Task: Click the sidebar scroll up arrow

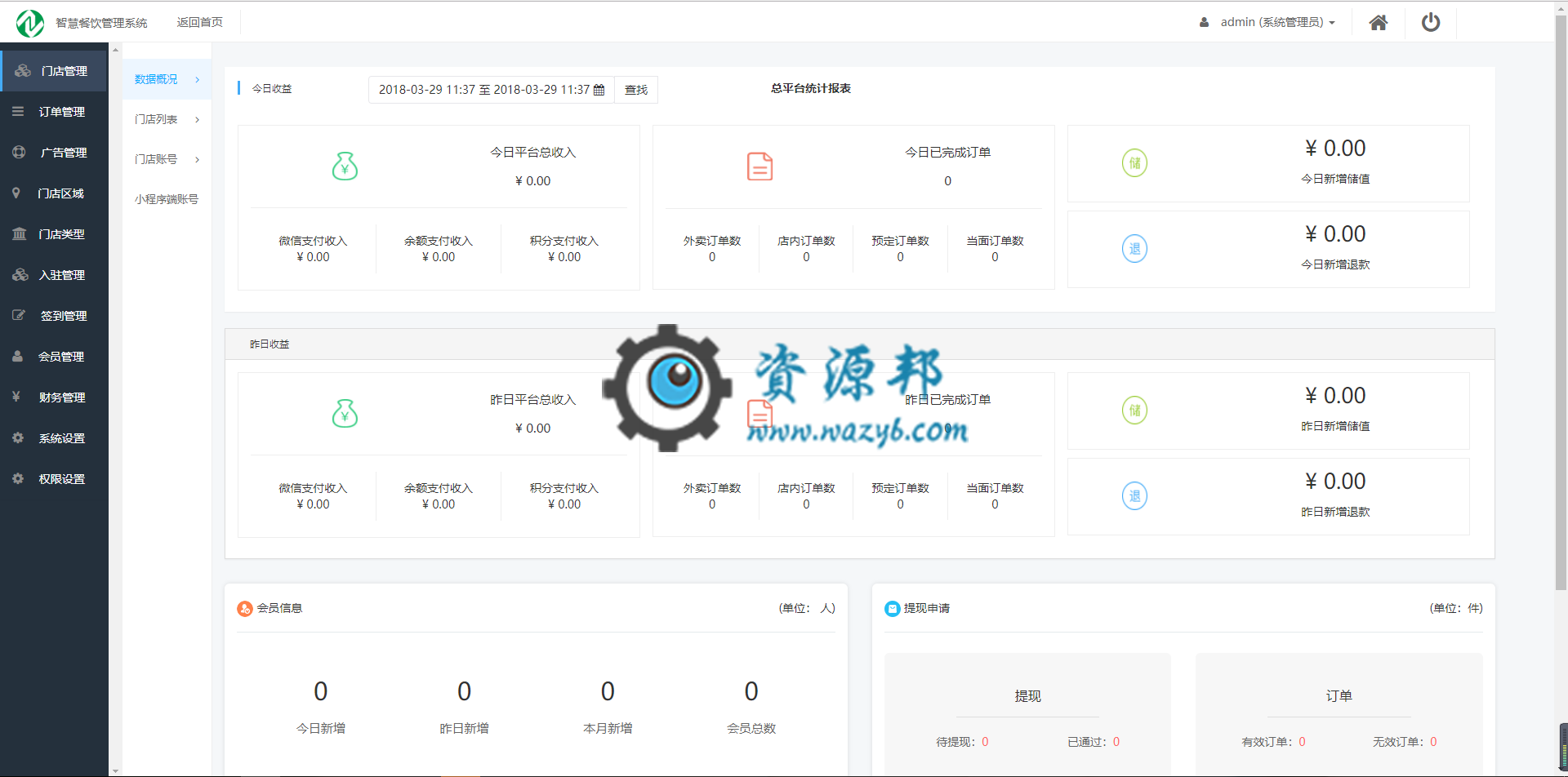Action: 115,50
